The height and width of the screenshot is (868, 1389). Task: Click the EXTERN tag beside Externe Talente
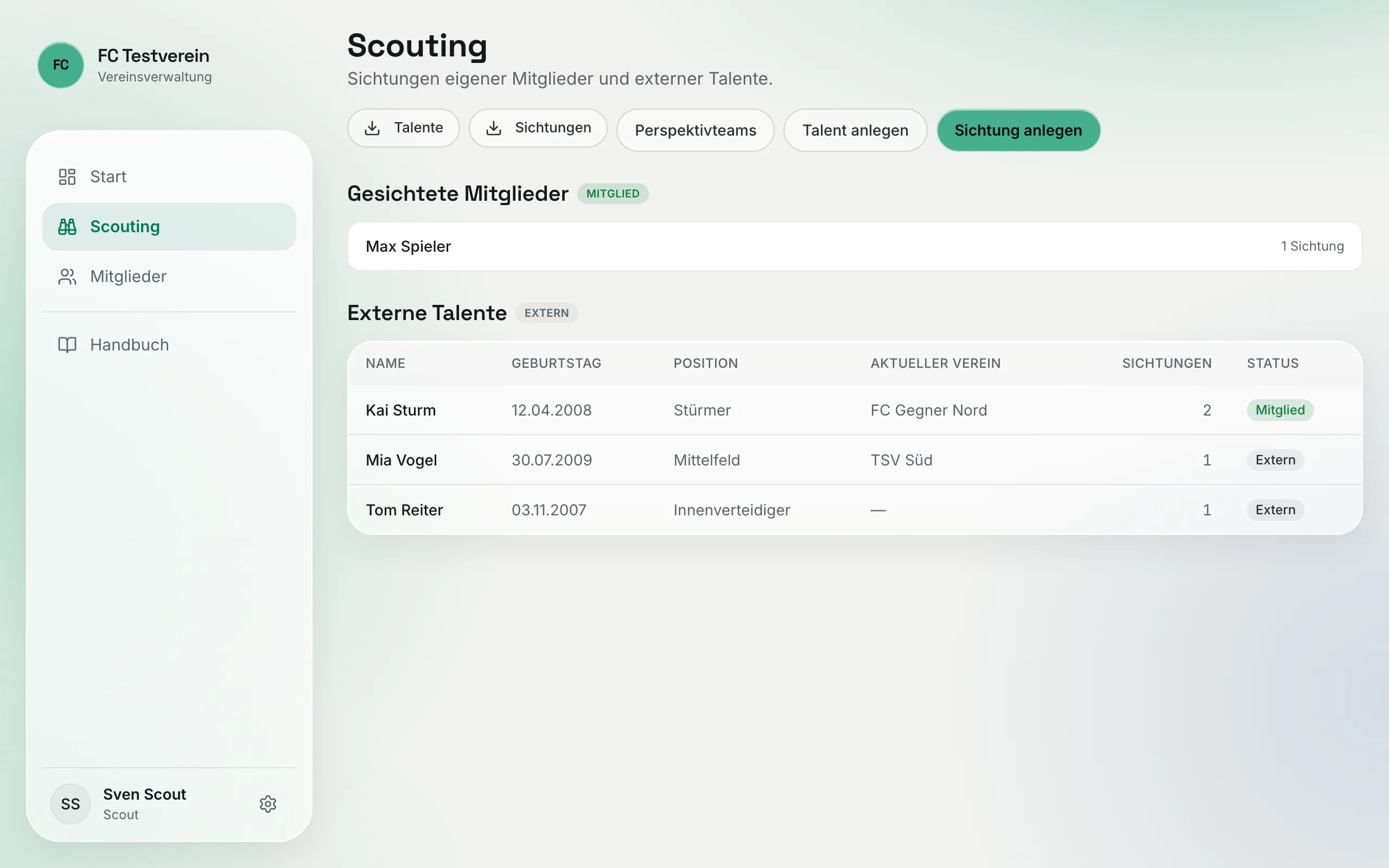546,313
